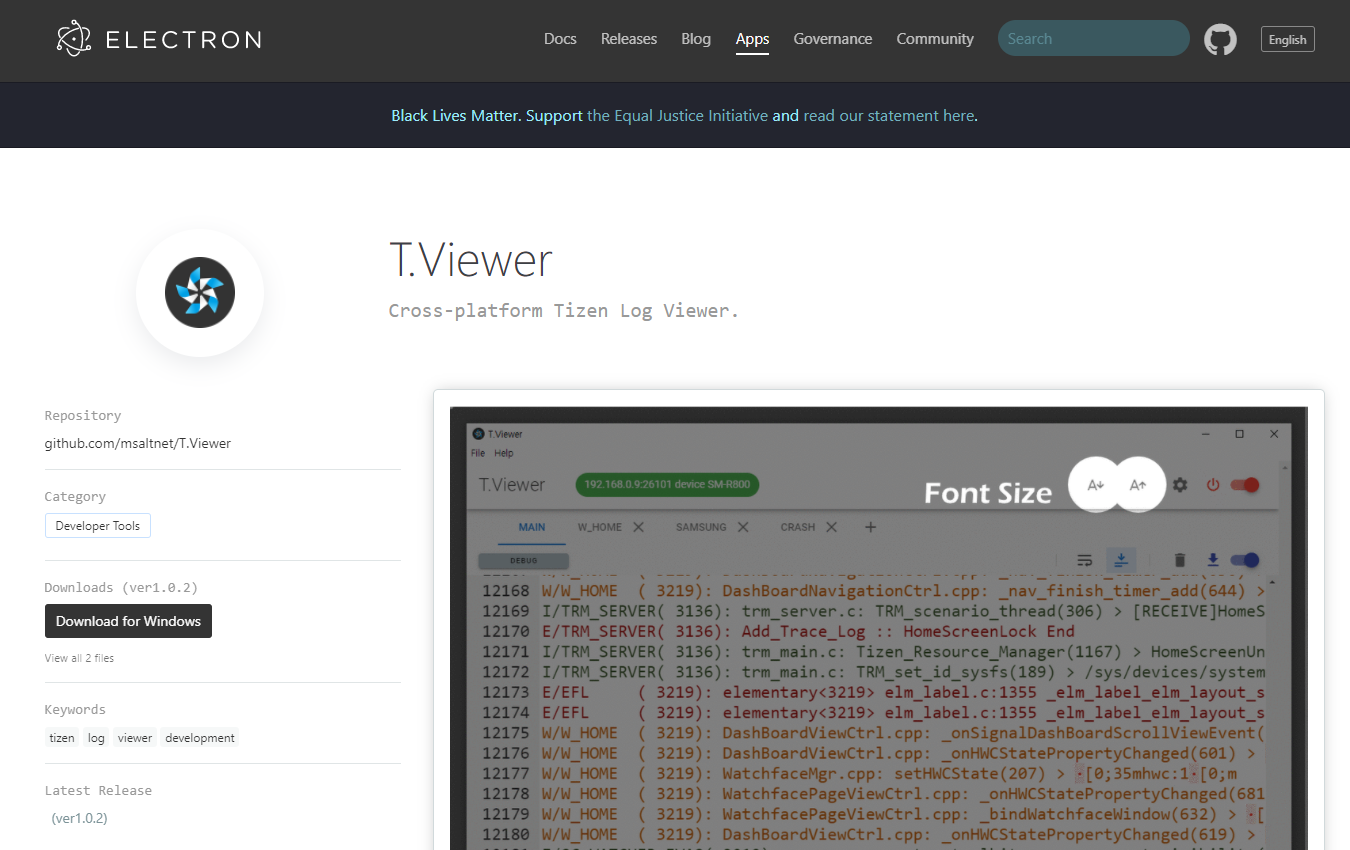Open Docs in the navigation bar

coord(560,39)
